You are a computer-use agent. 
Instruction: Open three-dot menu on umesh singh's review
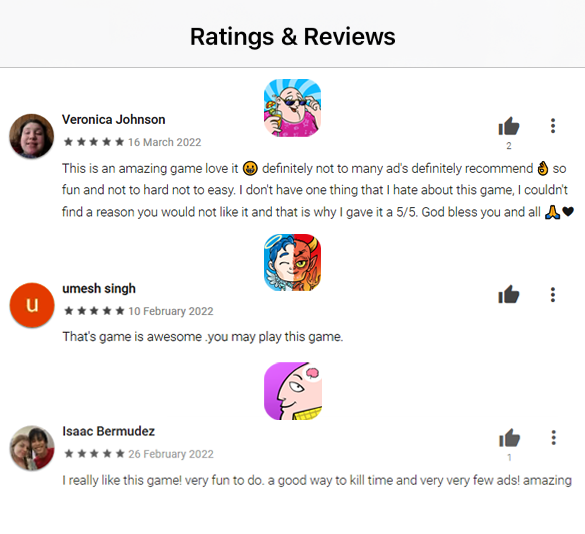click(x=553, y=294)
